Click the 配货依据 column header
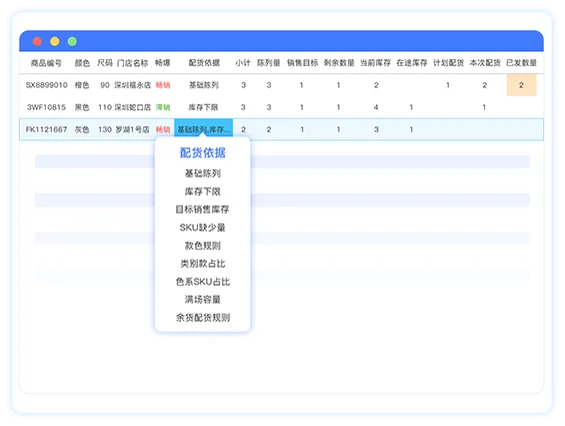The height and width of the screenshot is (426, 565). point(204,63)
